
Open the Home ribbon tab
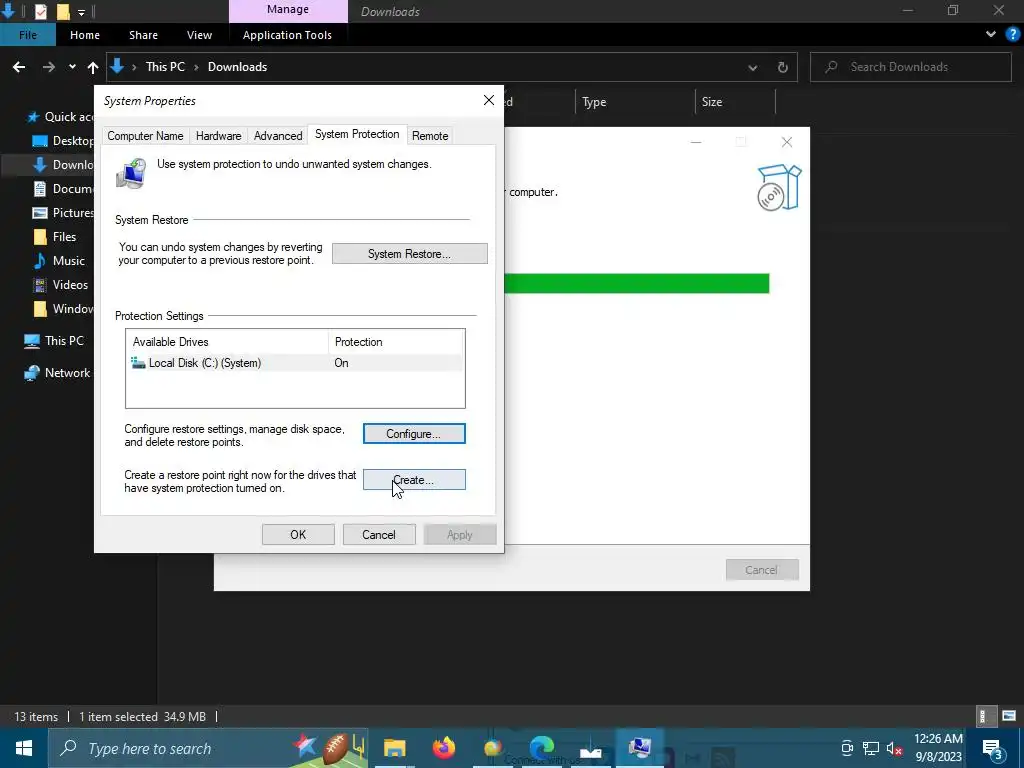click(85, 35)
